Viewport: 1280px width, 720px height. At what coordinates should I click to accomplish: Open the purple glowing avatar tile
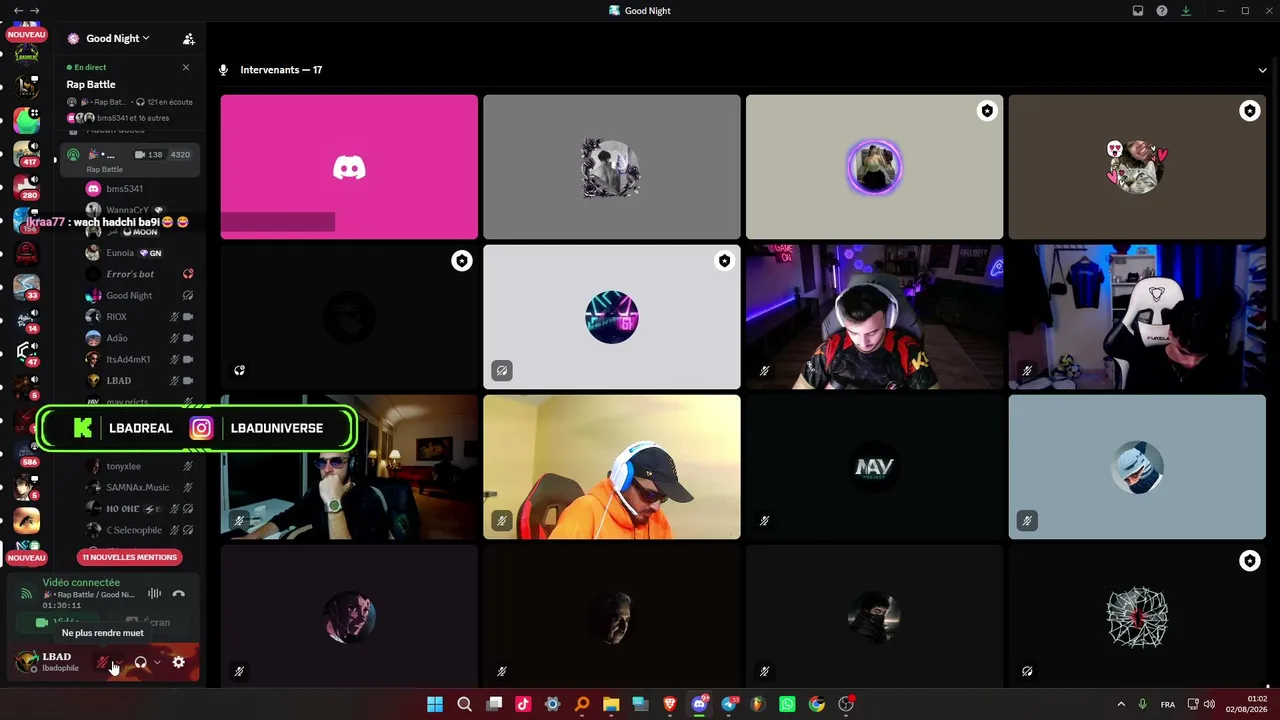(874, 167)
